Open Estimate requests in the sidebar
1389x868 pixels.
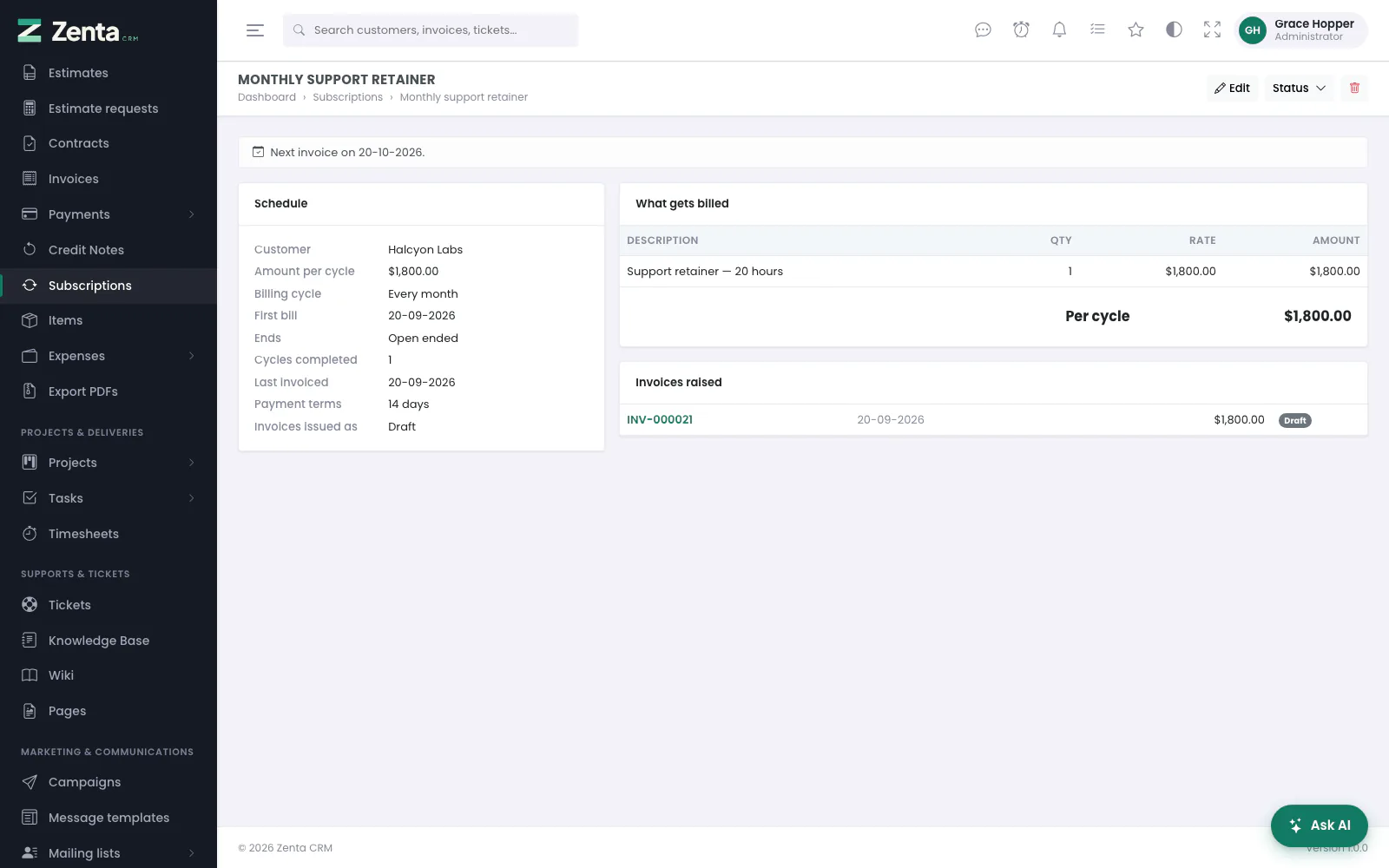[109, 108]
